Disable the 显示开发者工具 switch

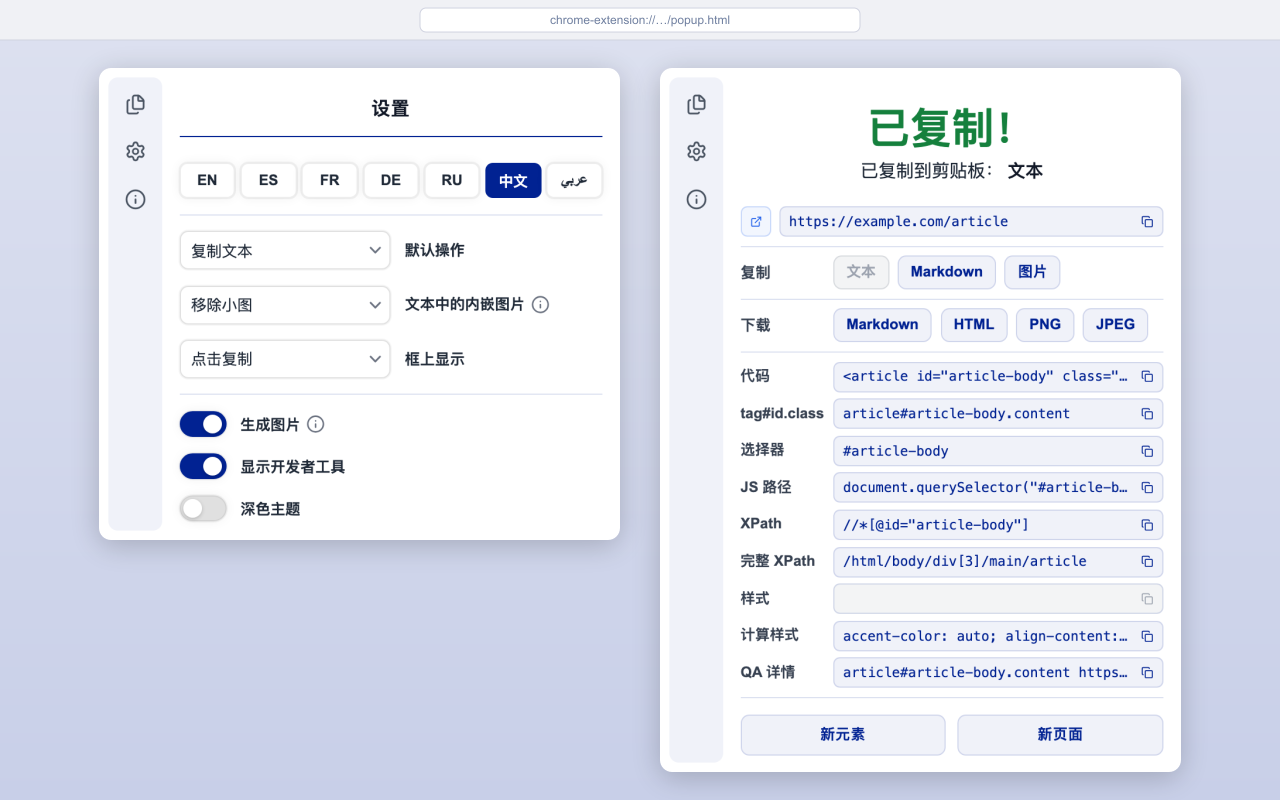(203, 466)
